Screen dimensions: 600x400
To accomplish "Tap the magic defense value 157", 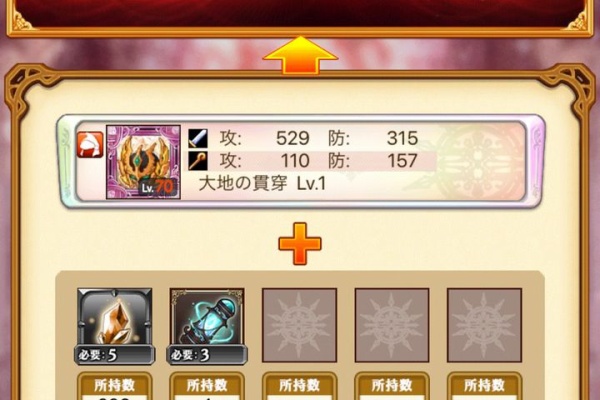I will (x=402, y=161).
